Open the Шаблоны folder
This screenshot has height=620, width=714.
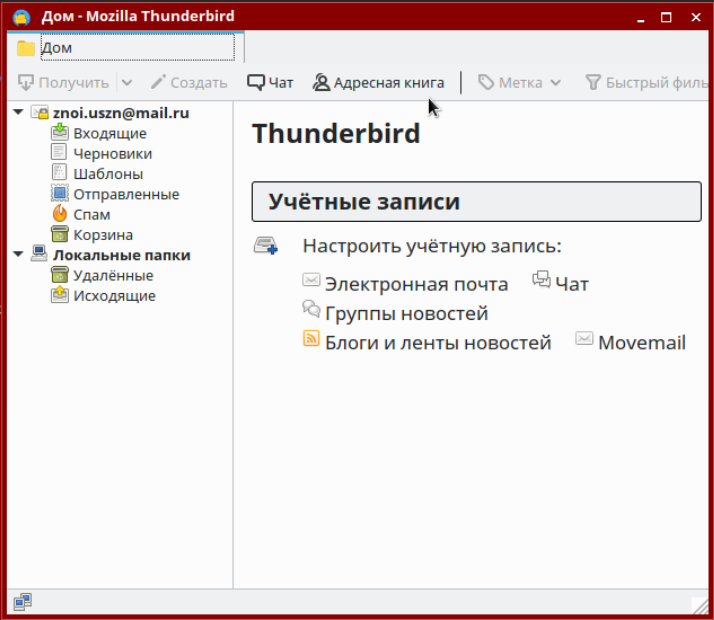(108, 174)
